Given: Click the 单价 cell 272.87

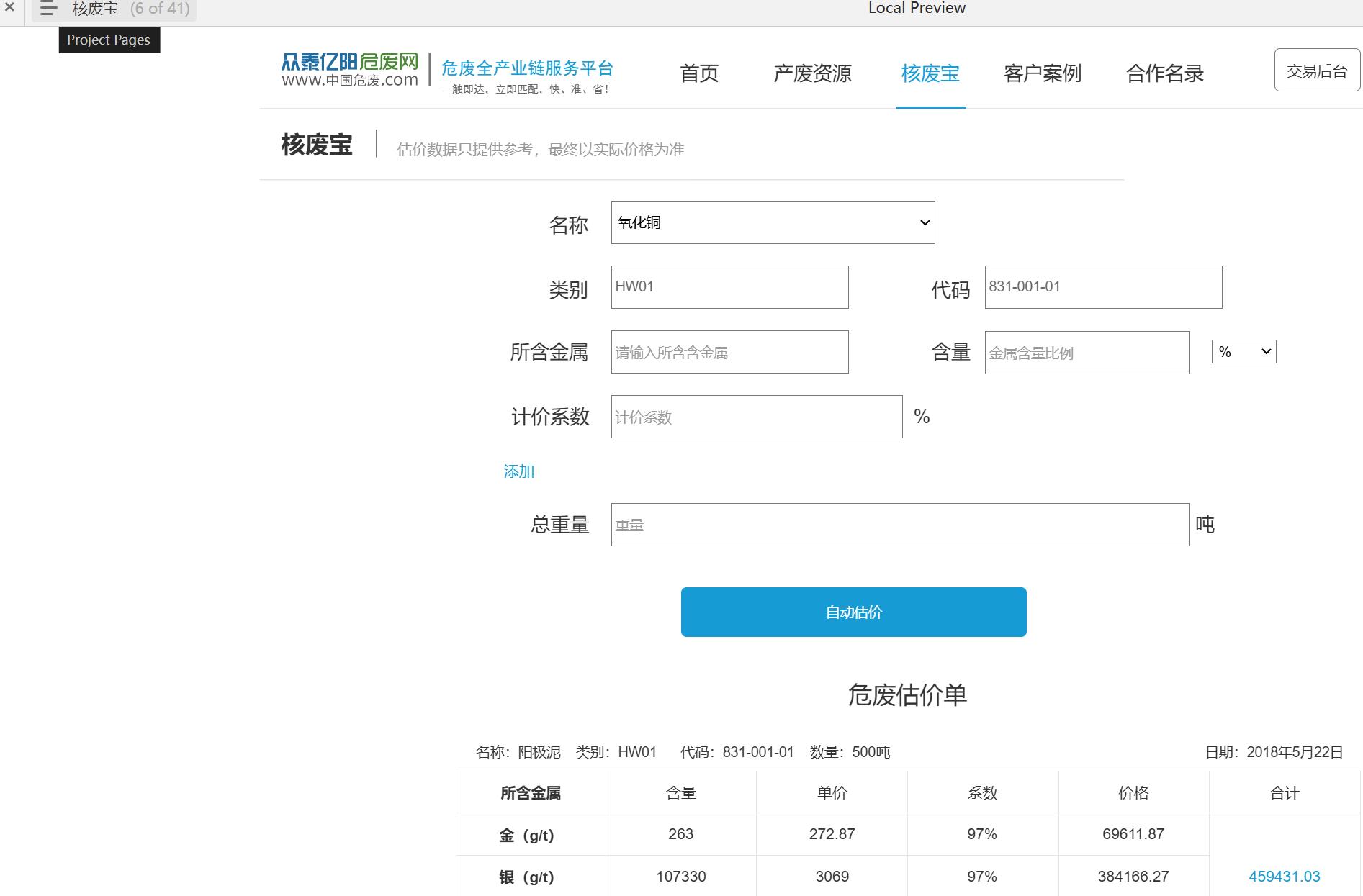Looking at the screenshot, I should tap(832, 834).
